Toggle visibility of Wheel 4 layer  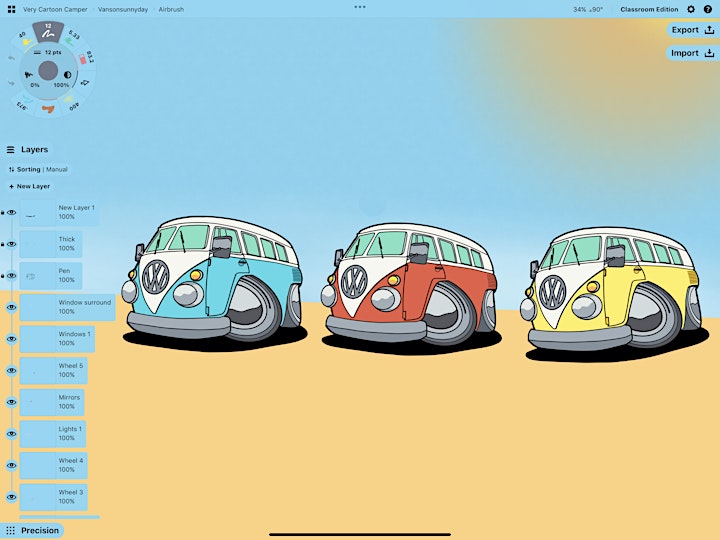12,466
